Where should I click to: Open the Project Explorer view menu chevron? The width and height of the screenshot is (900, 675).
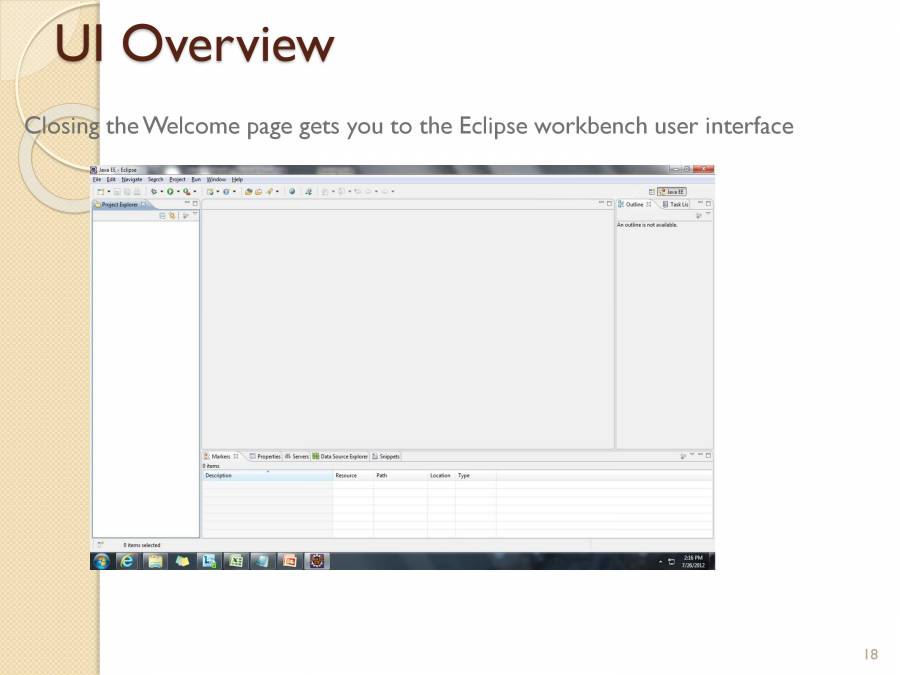tap(186, 215)
